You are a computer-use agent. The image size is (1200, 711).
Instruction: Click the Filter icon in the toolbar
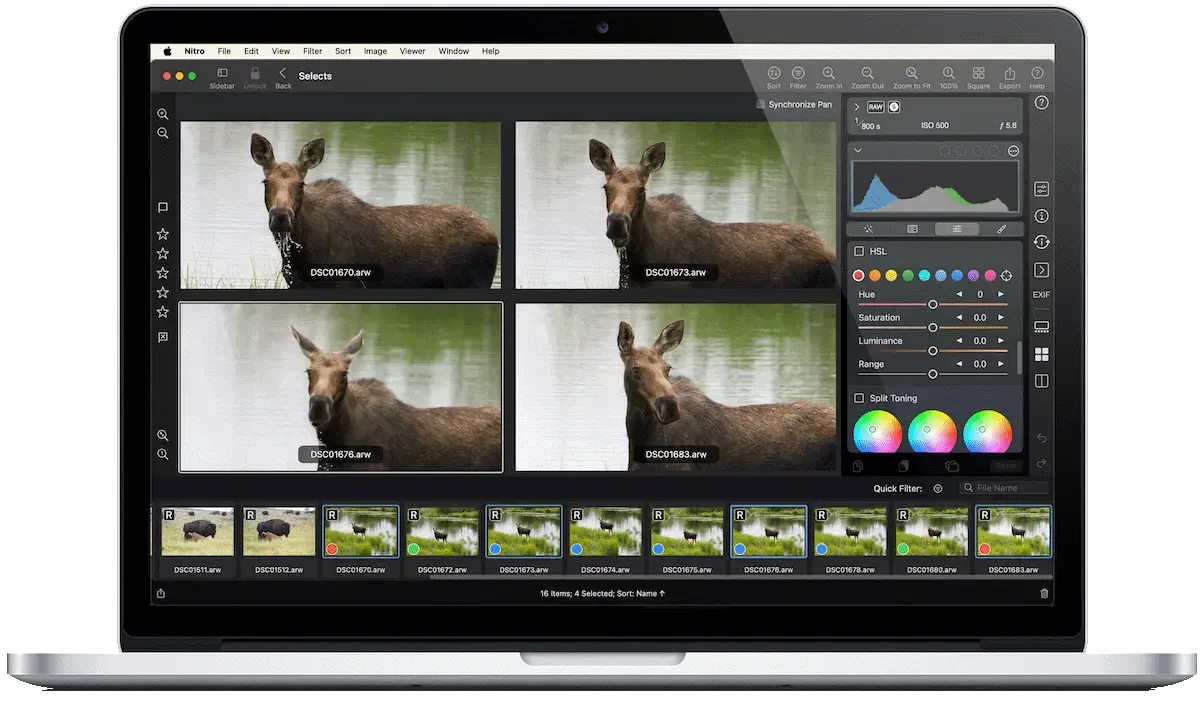click(798, 75)
